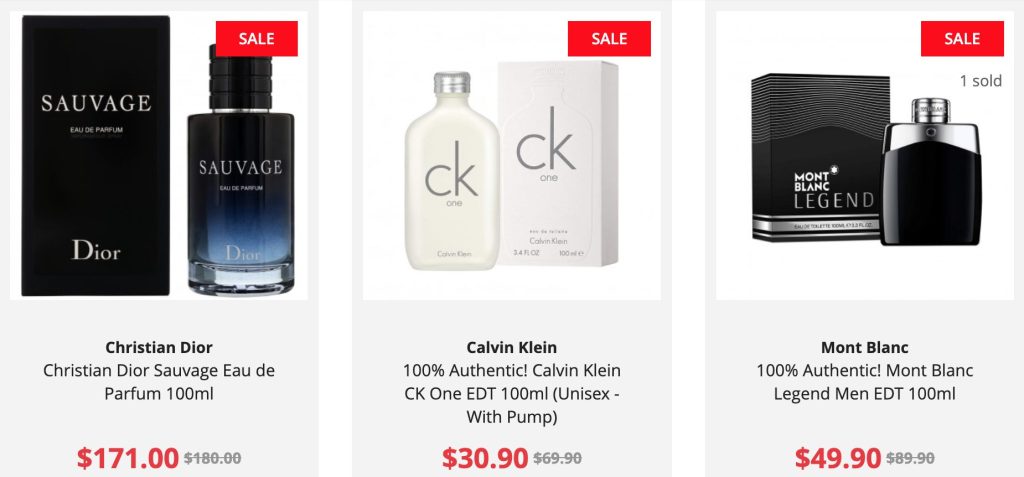Screen dimensions: 1024x477
Task: Open the CK One product image
Action: pyautogui.click(x=511, y=156)
